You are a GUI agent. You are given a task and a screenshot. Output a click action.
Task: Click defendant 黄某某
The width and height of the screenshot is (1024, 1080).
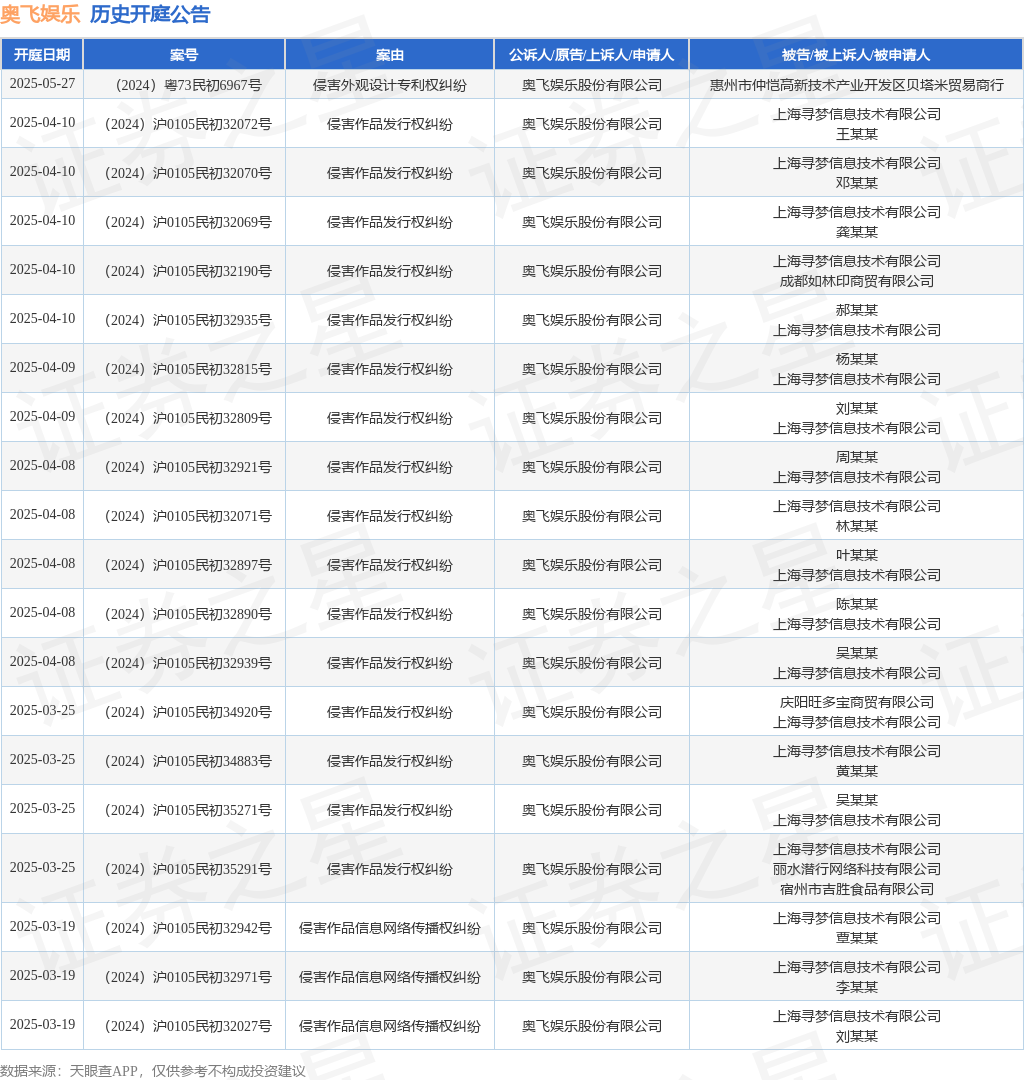click(x=857, y=771)
